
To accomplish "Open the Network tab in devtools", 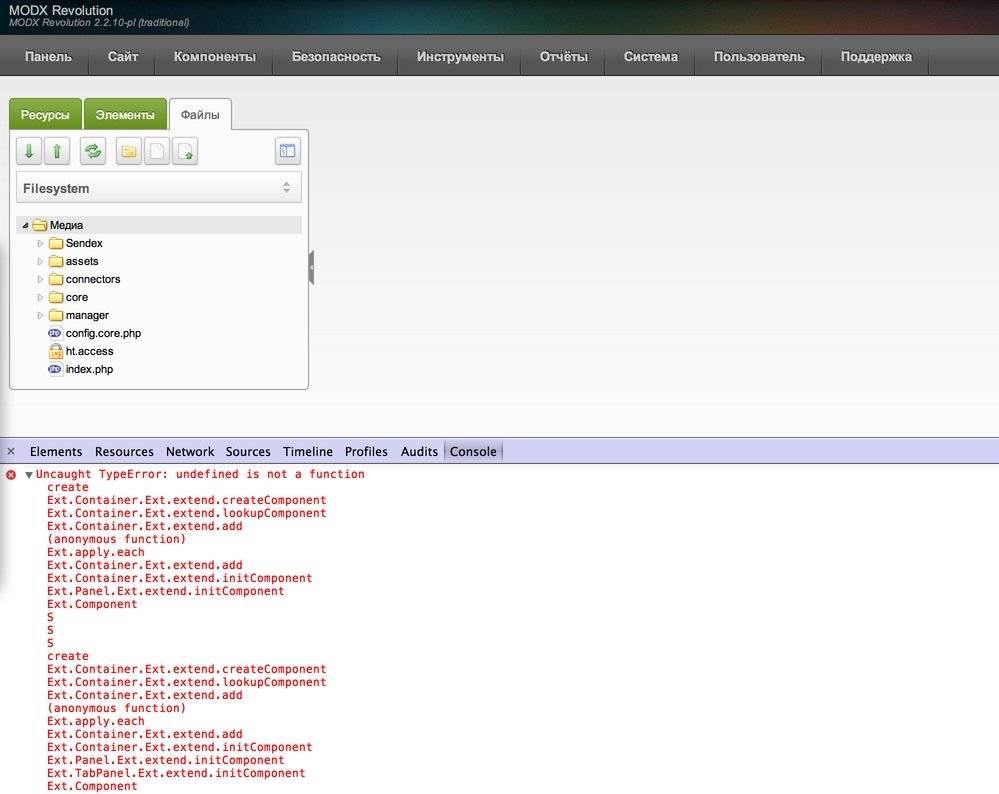I will (x=190, y=452).
